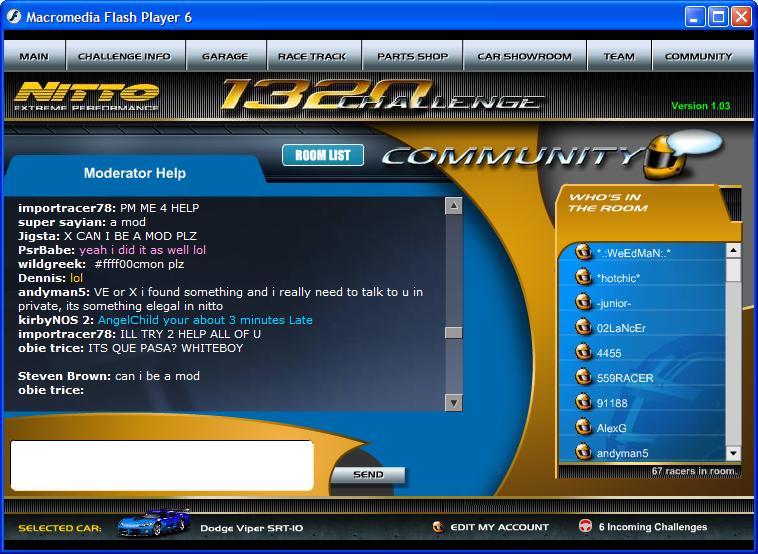Click helmet icon beside EDIT MY ACCOUNT
The image size is (758, 554).
439,526
